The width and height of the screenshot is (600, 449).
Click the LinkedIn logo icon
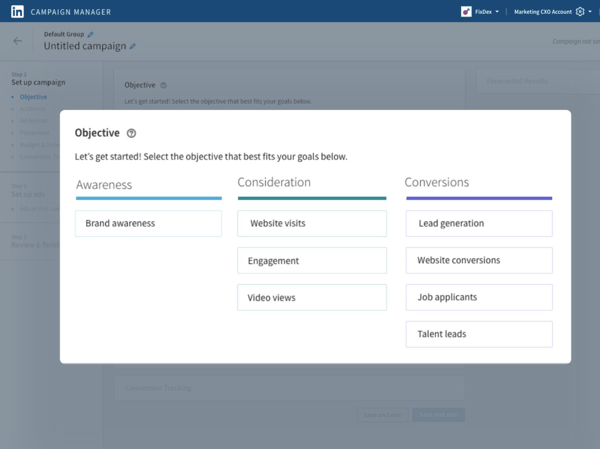(x=17, y=12)
